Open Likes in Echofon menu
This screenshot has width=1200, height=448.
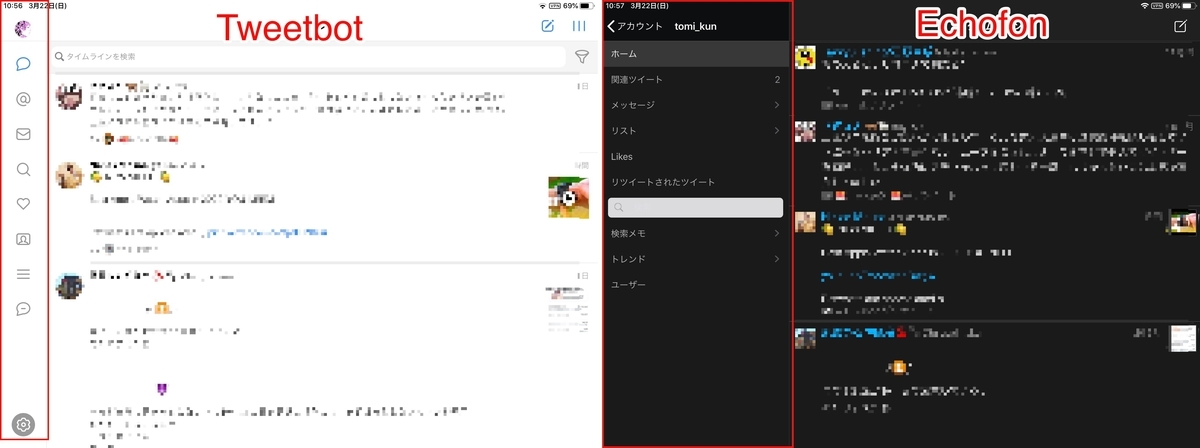697,157
